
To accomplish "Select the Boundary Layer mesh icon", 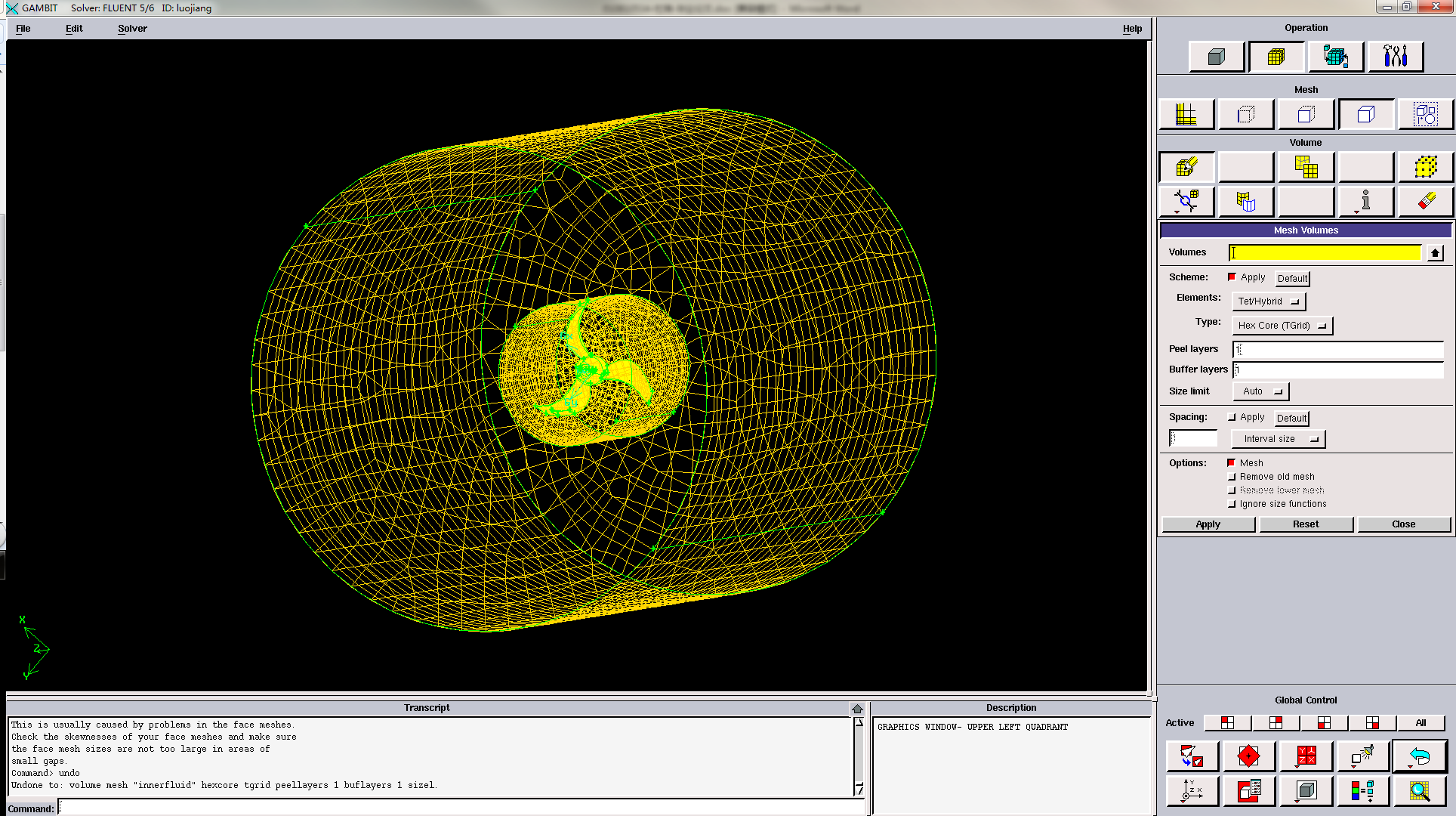I will 1186,115.
